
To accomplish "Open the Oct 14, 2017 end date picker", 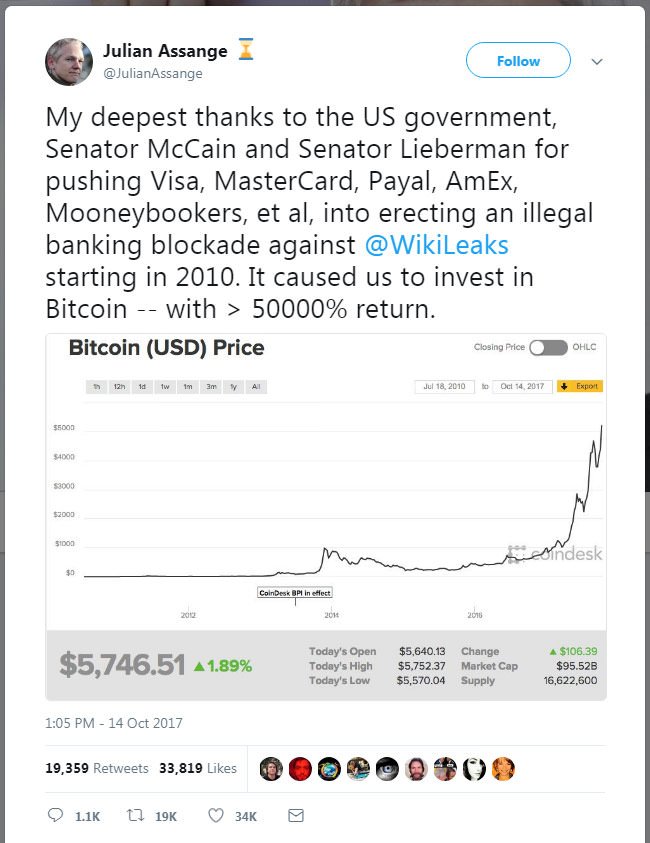I will pos(522,387).
